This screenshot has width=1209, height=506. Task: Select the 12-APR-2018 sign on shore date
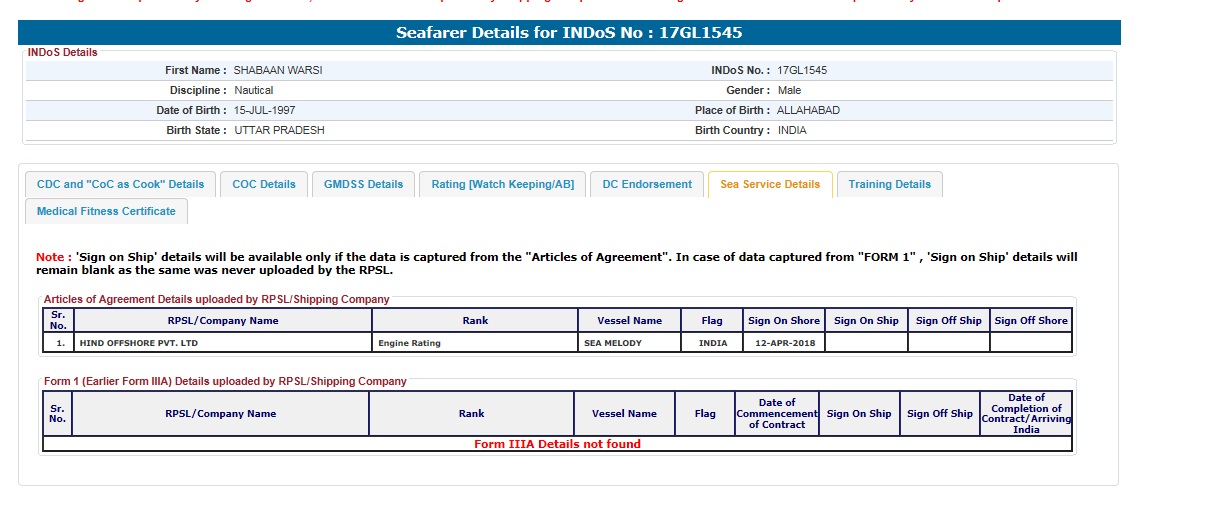tap(783, 343)
